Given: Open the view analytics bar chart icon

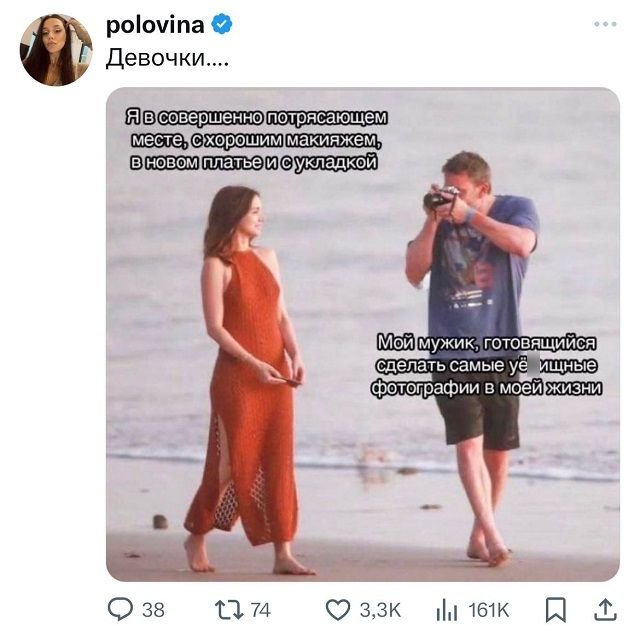Looking at the screenshot, I should pyautogui.click(x=446, y=608).
